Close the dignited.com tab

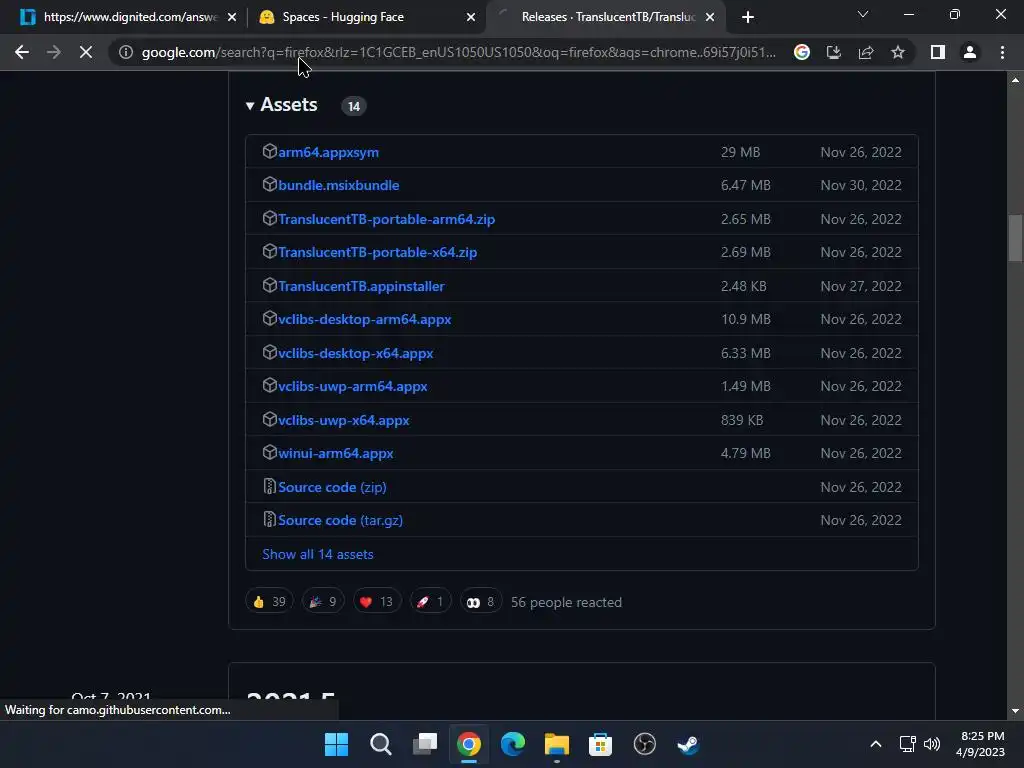click(x=232, y=17)
